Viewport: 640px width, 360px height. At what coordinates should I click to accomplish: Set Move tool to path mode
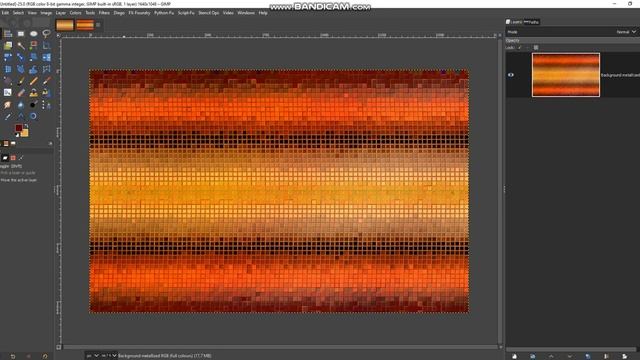(21, 158)
